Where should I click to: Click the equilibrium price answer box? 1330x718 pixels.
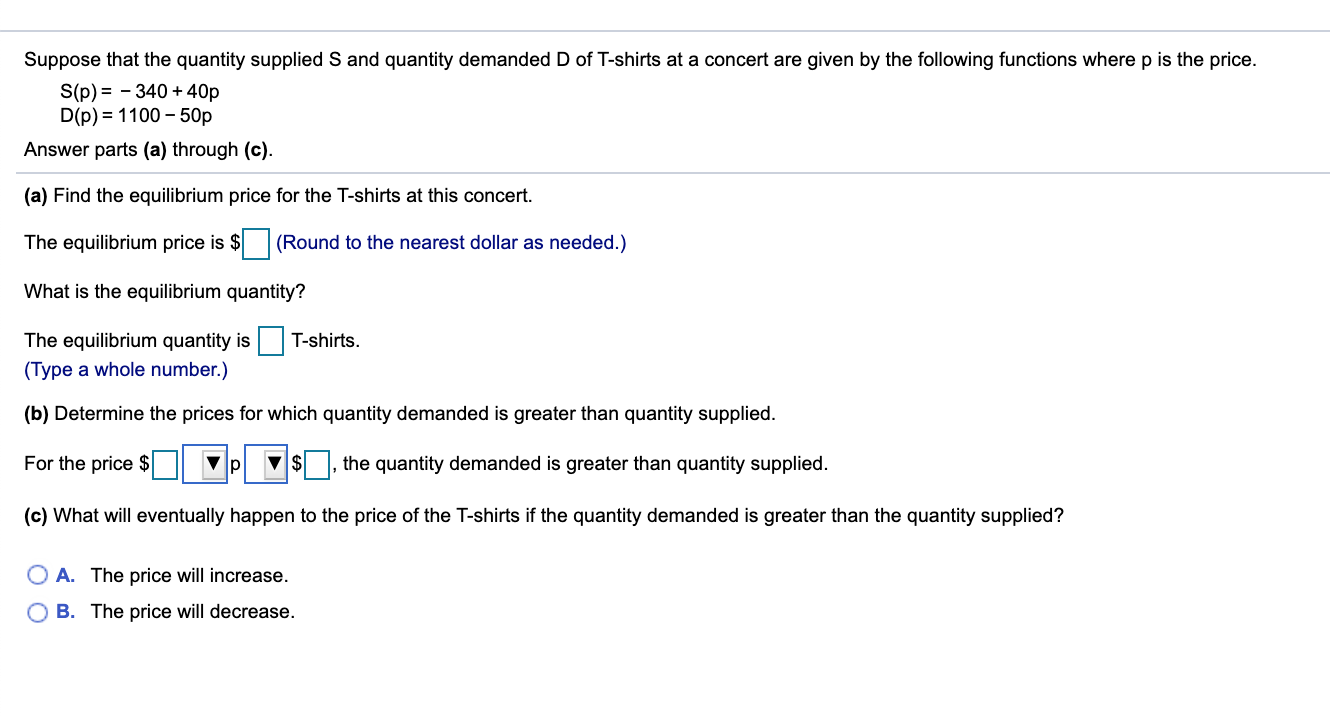[x=255, y=242]
